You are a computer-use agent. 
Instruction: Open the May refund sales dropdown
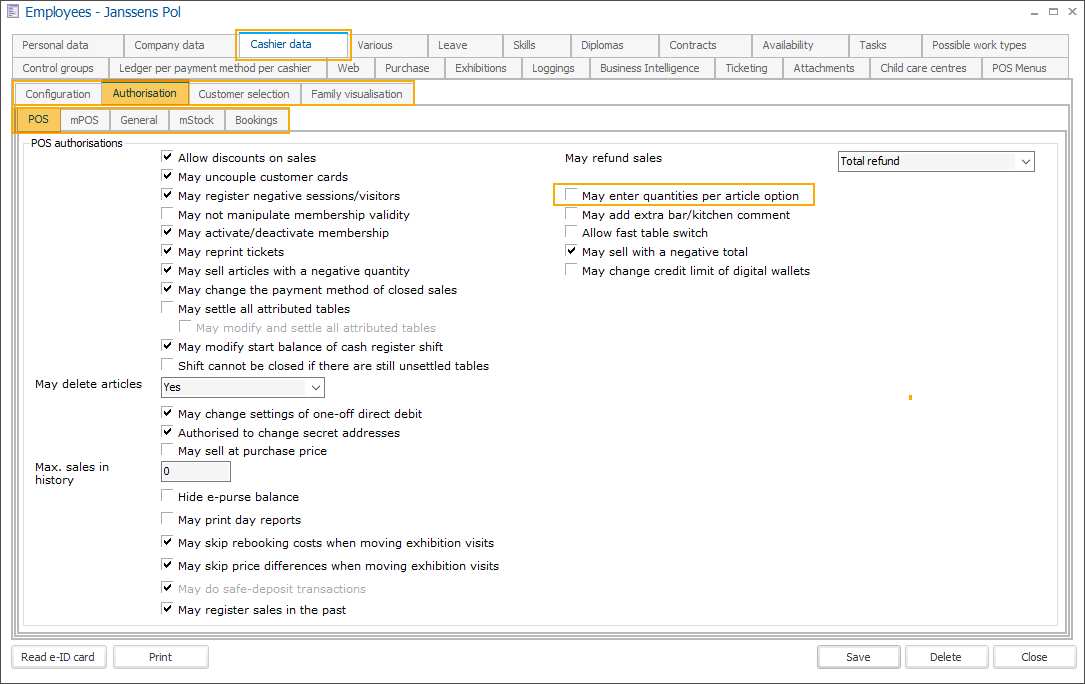point(1024,162)
